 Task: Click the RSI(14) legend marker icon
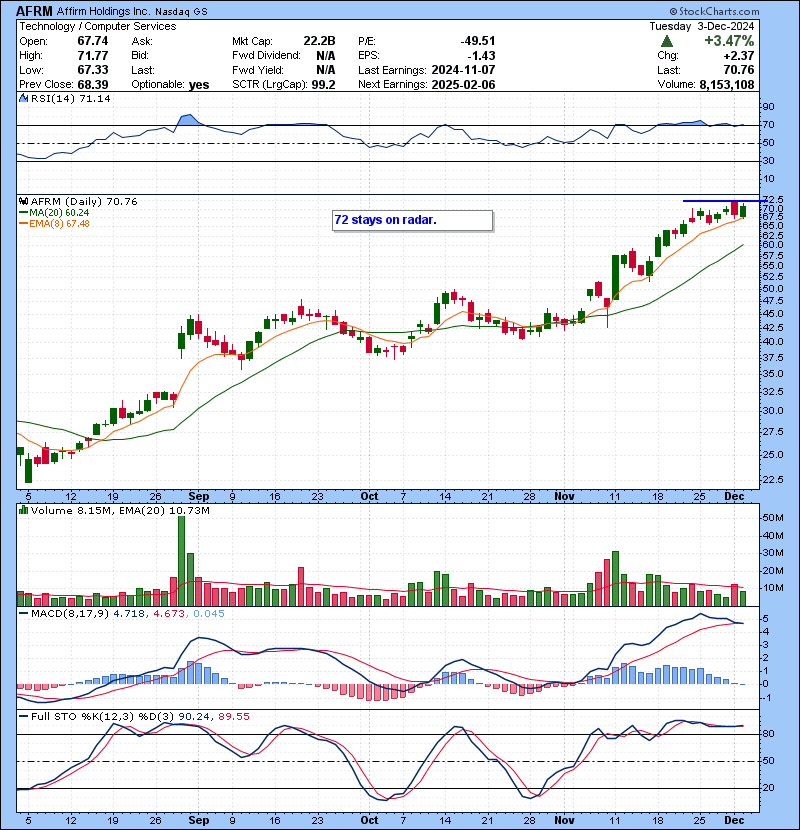[22, 99]
